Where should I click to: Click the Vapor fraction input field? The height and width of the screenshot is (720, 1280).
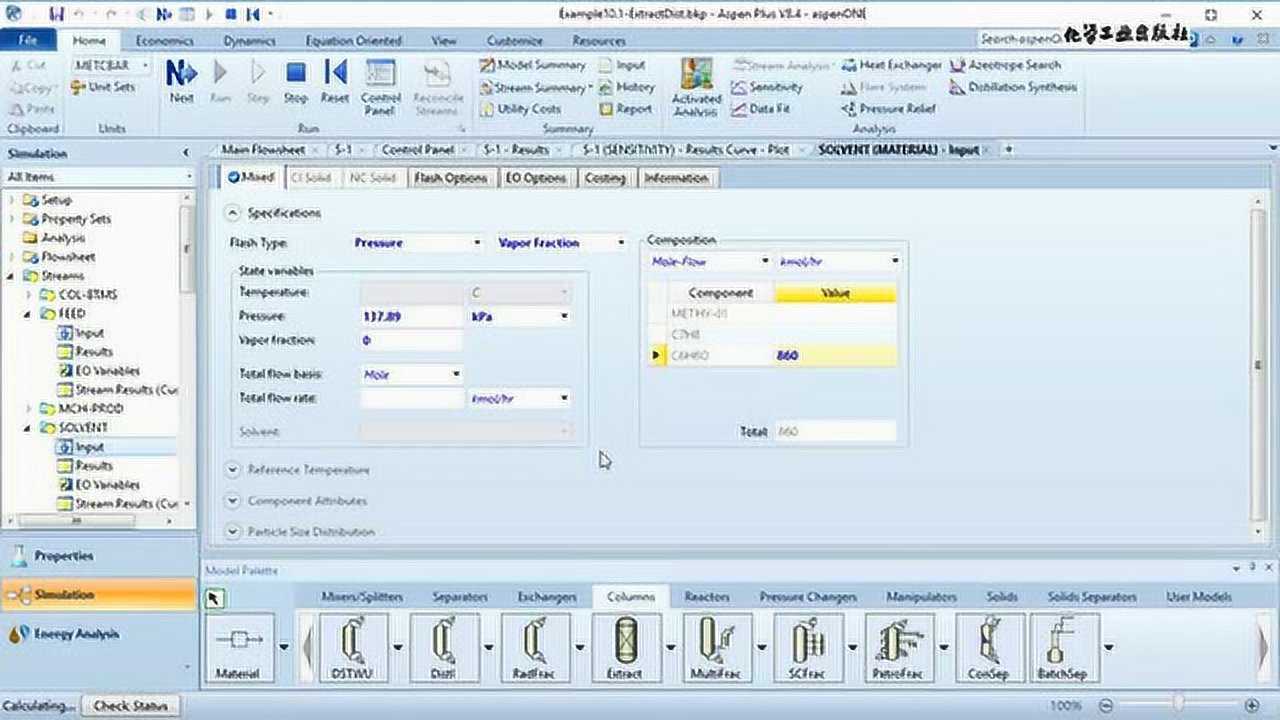click(x=411, y=341)
